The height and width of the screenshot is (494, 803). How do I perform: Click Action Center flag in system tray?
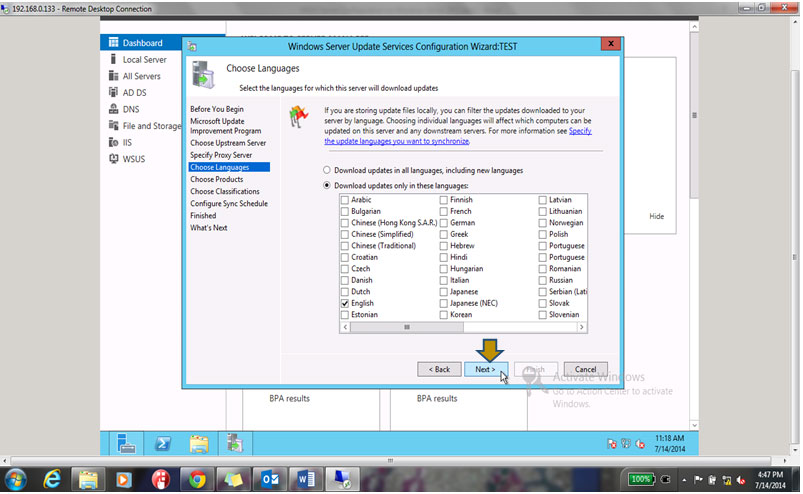698,480
